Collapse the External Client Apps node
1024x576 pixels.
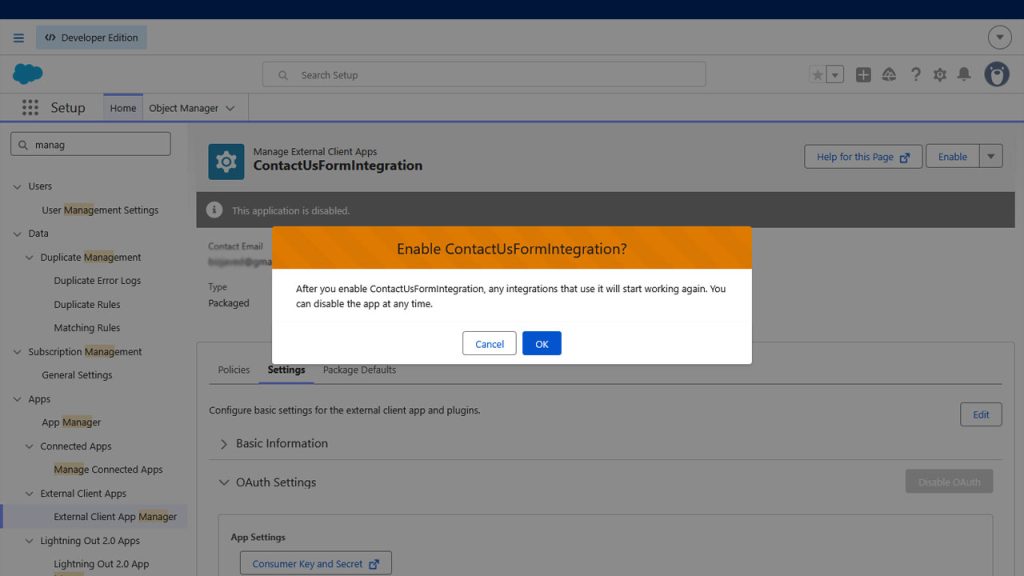tap(29, 494)
